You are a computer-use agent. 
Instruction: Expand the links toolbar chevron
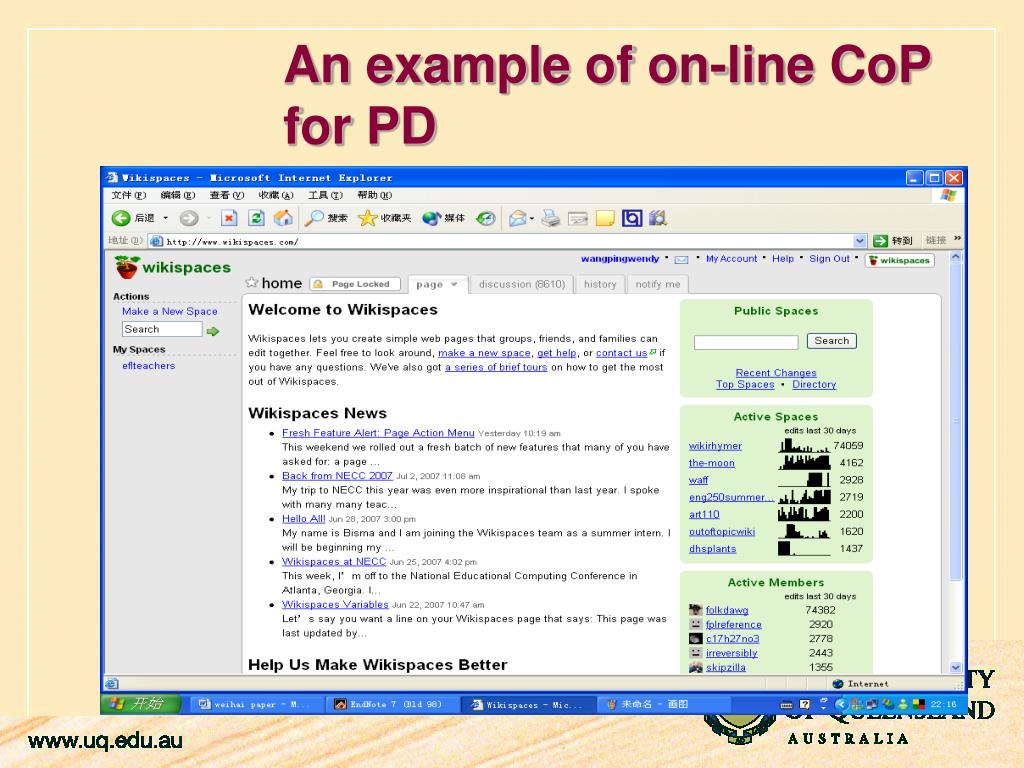(x=957, y=238)
